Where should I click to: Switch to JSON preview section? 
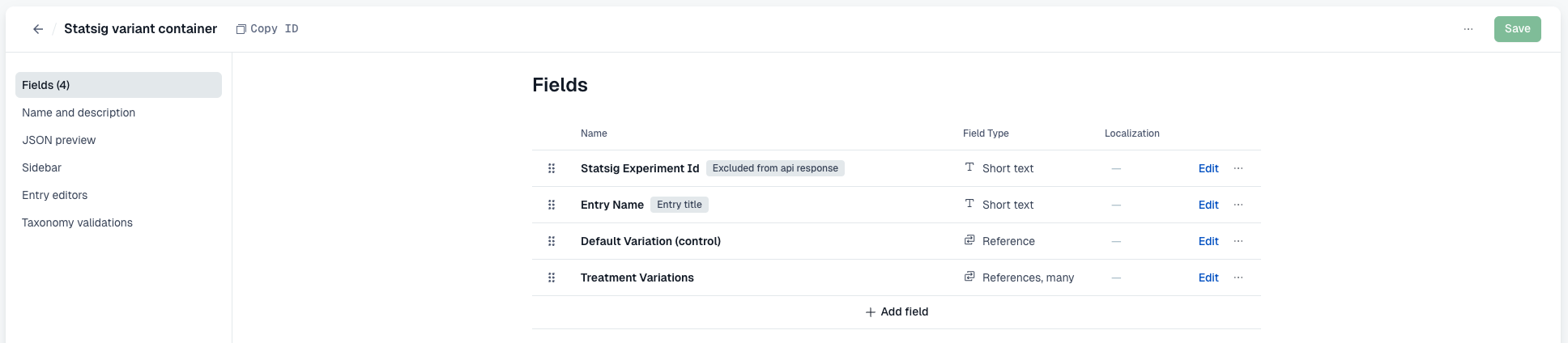click(59, 140)
